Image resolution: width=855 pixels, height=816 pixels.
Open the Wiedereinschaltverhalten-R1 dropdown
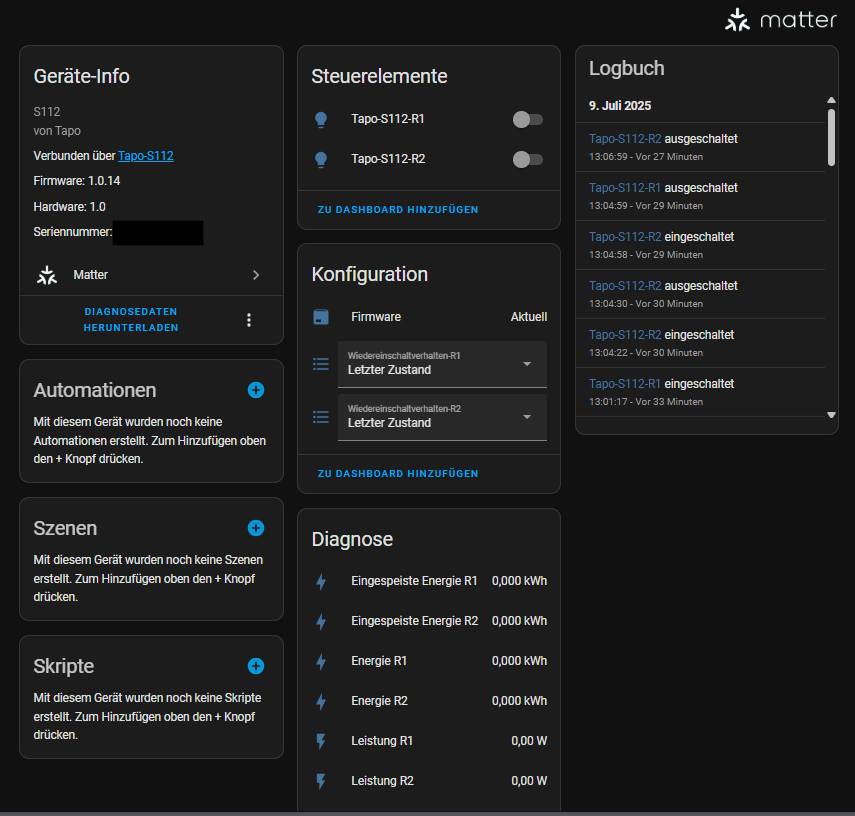(443, 364)
